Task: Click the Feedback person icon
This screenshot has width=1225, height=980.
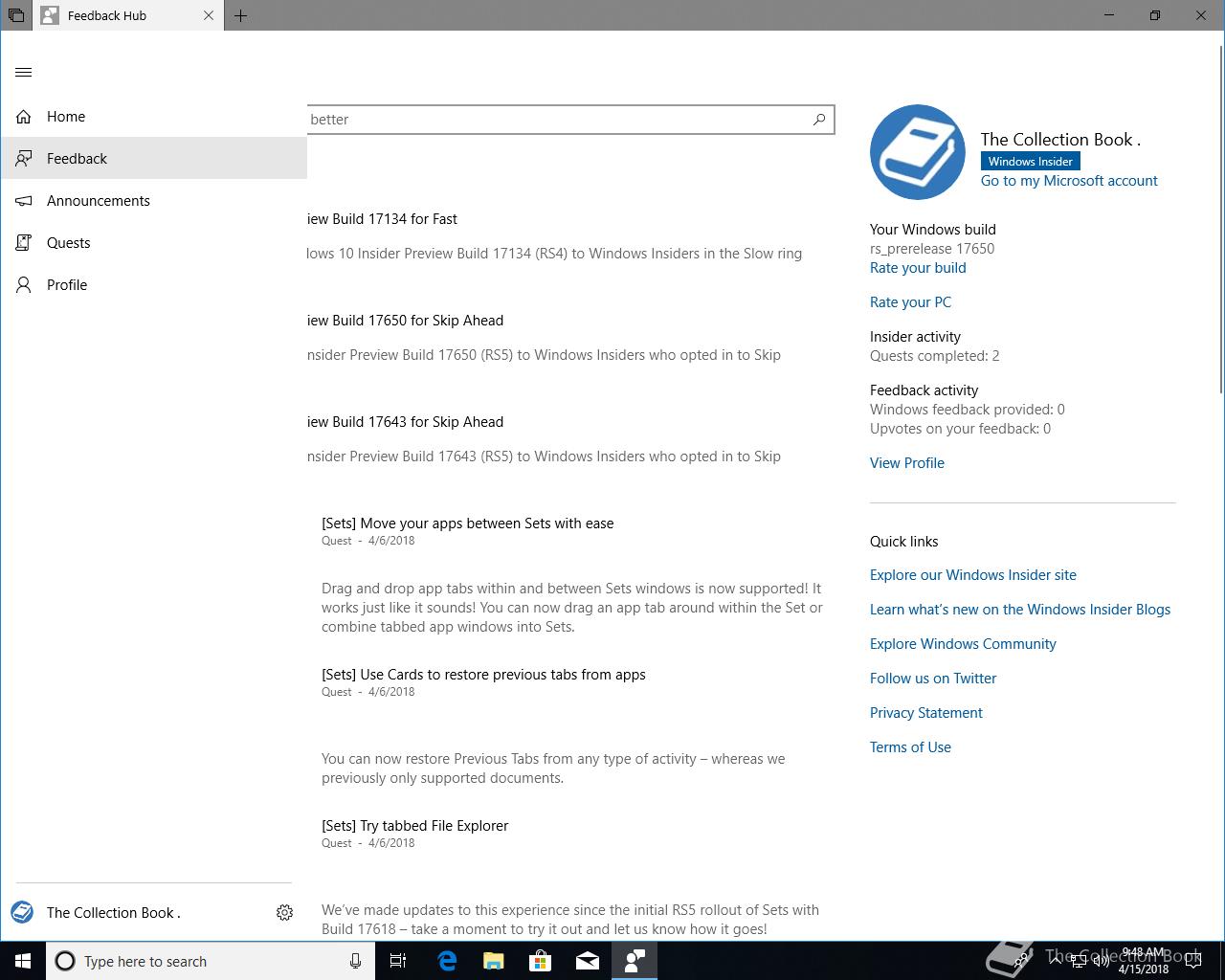Action: (24, 159)
